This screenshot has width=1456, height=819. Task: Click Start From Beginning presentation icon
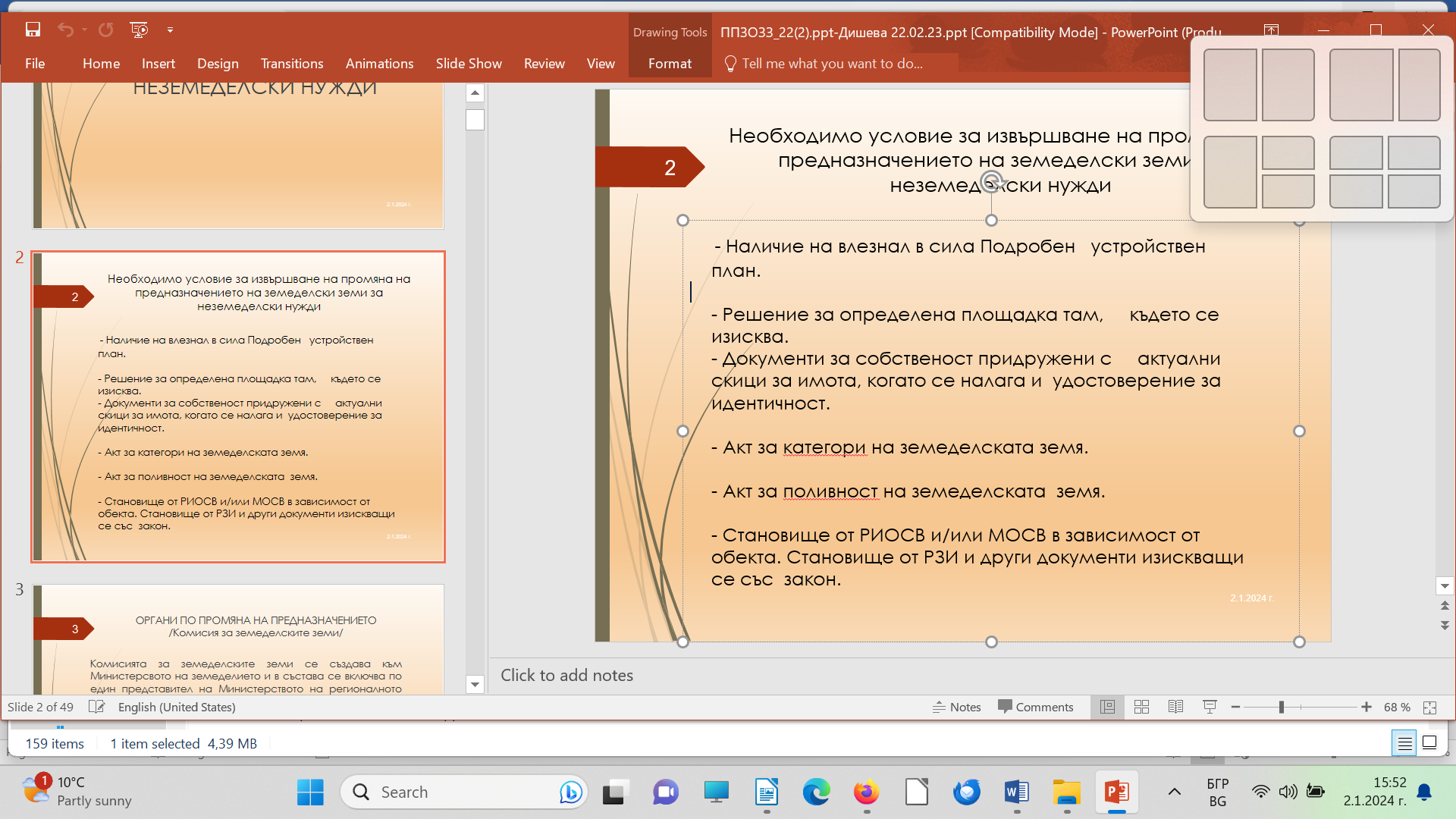pyautogui.click(x=139, y=30)
